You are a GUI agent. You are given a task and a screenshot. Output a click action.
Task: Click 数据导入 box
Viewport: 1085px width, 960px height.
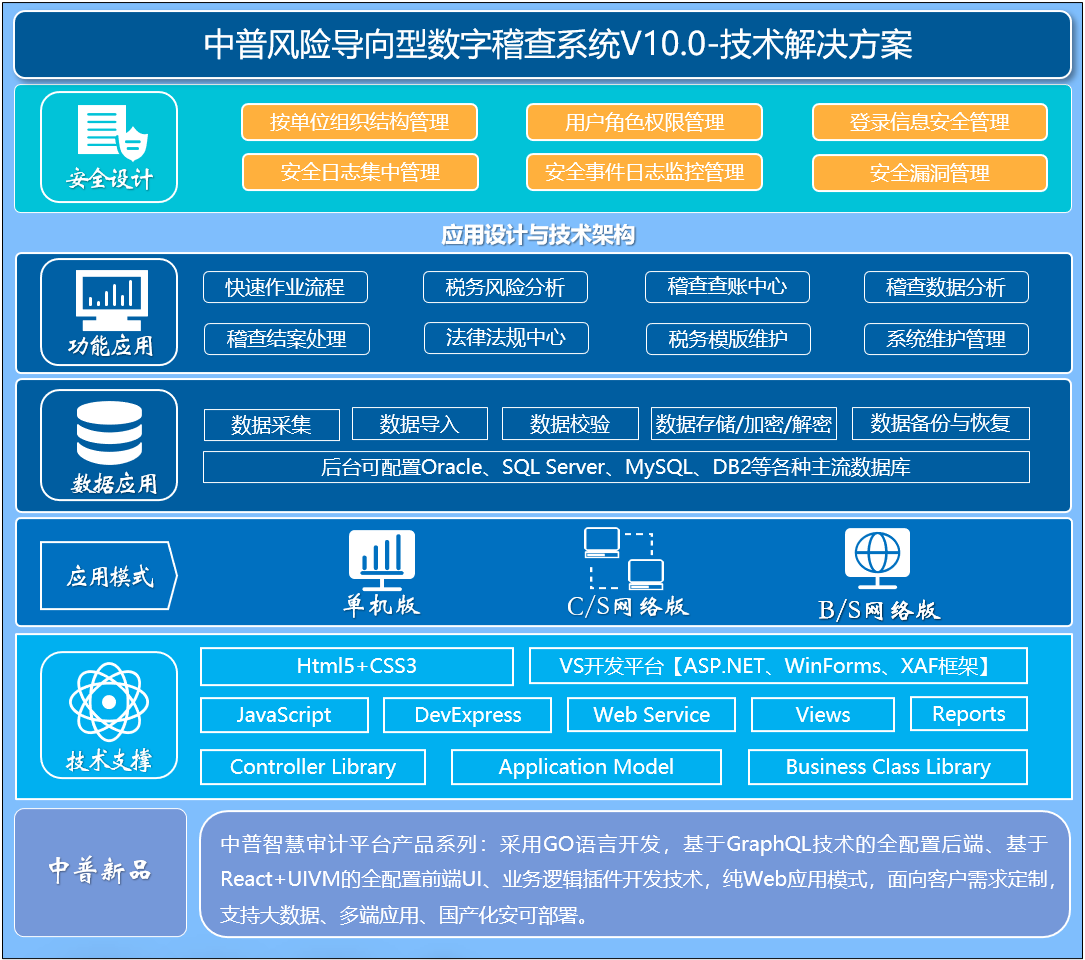419,424
